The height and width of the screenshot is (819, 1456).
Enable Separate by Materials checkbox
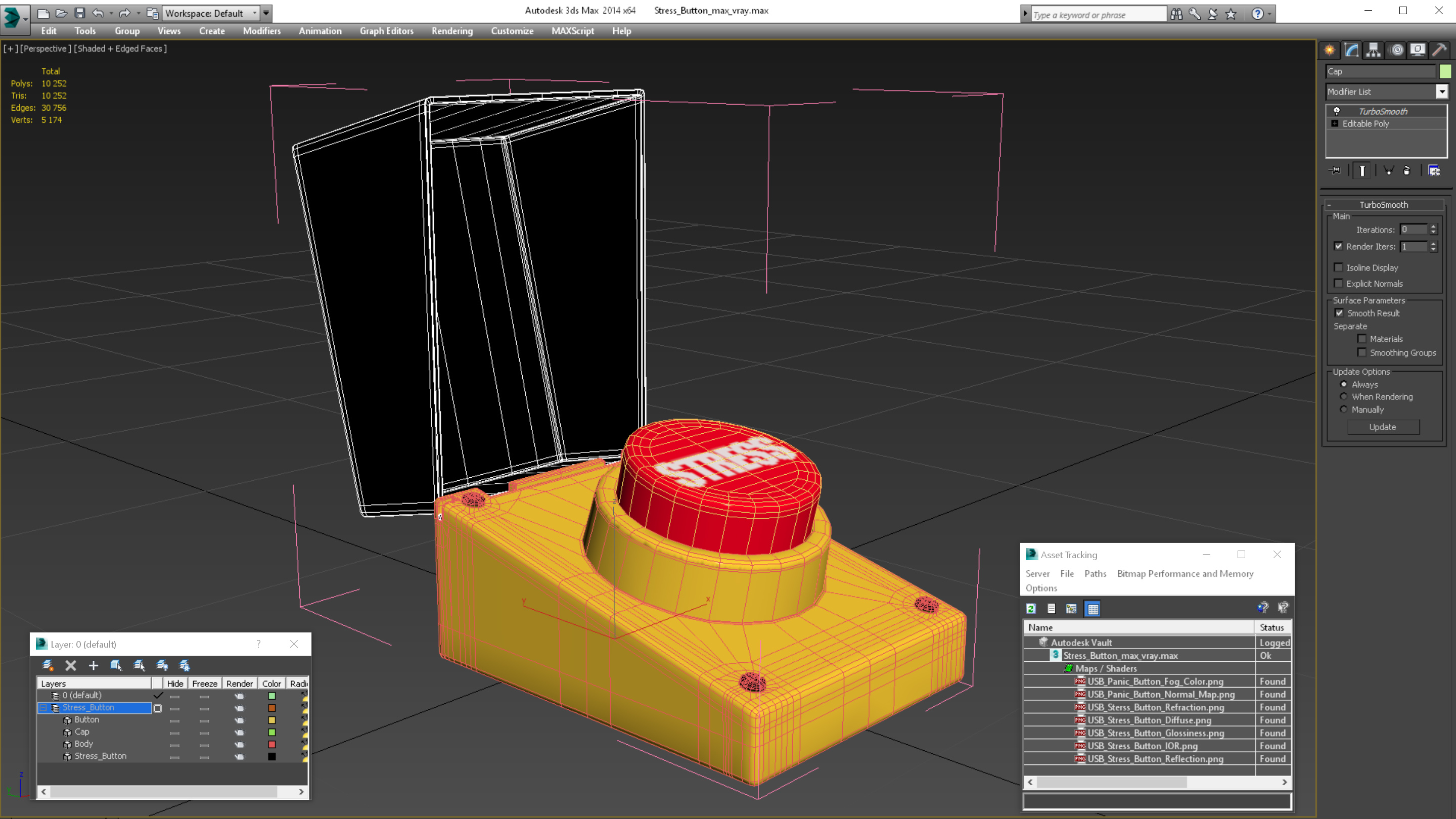pyautogui.click(x=1362, y=339)
